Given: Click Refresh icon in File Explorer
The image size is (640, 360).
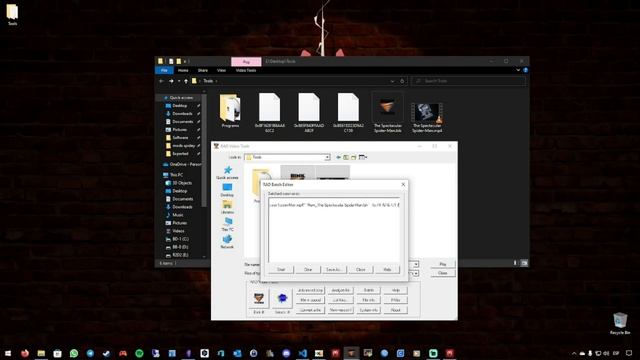Looking at the screenshot, I should pos(402,81).
